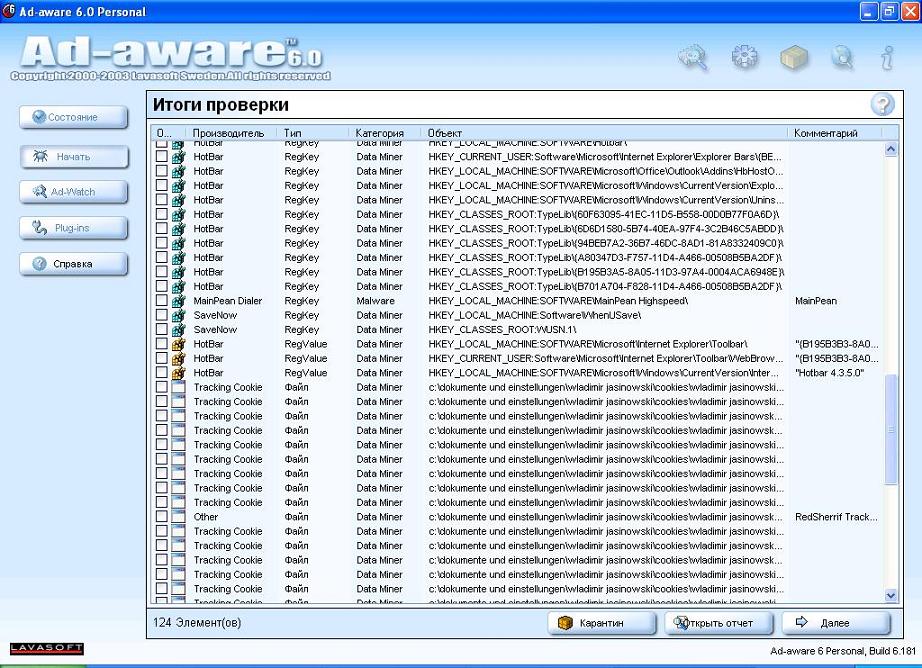Click the Справка help button in the sidebar
The image size is (922, 668).
(x=74, y=264)
